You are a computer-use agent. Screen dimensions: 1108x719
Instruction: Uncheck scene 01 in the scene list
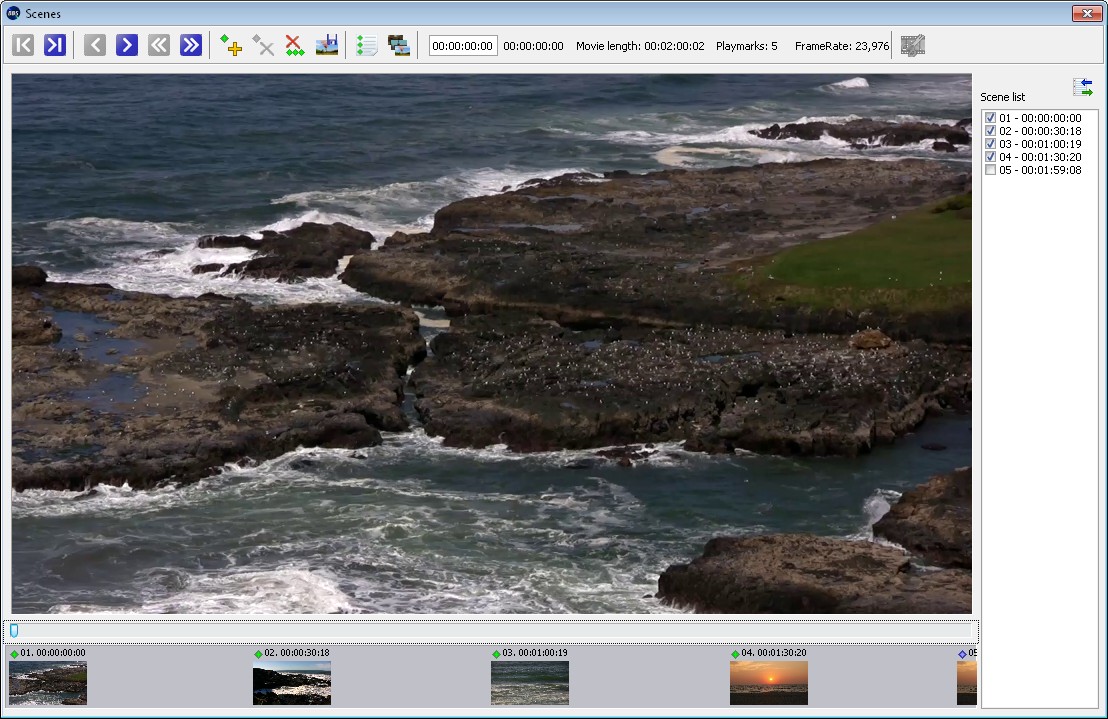click(x=990, y=117)
